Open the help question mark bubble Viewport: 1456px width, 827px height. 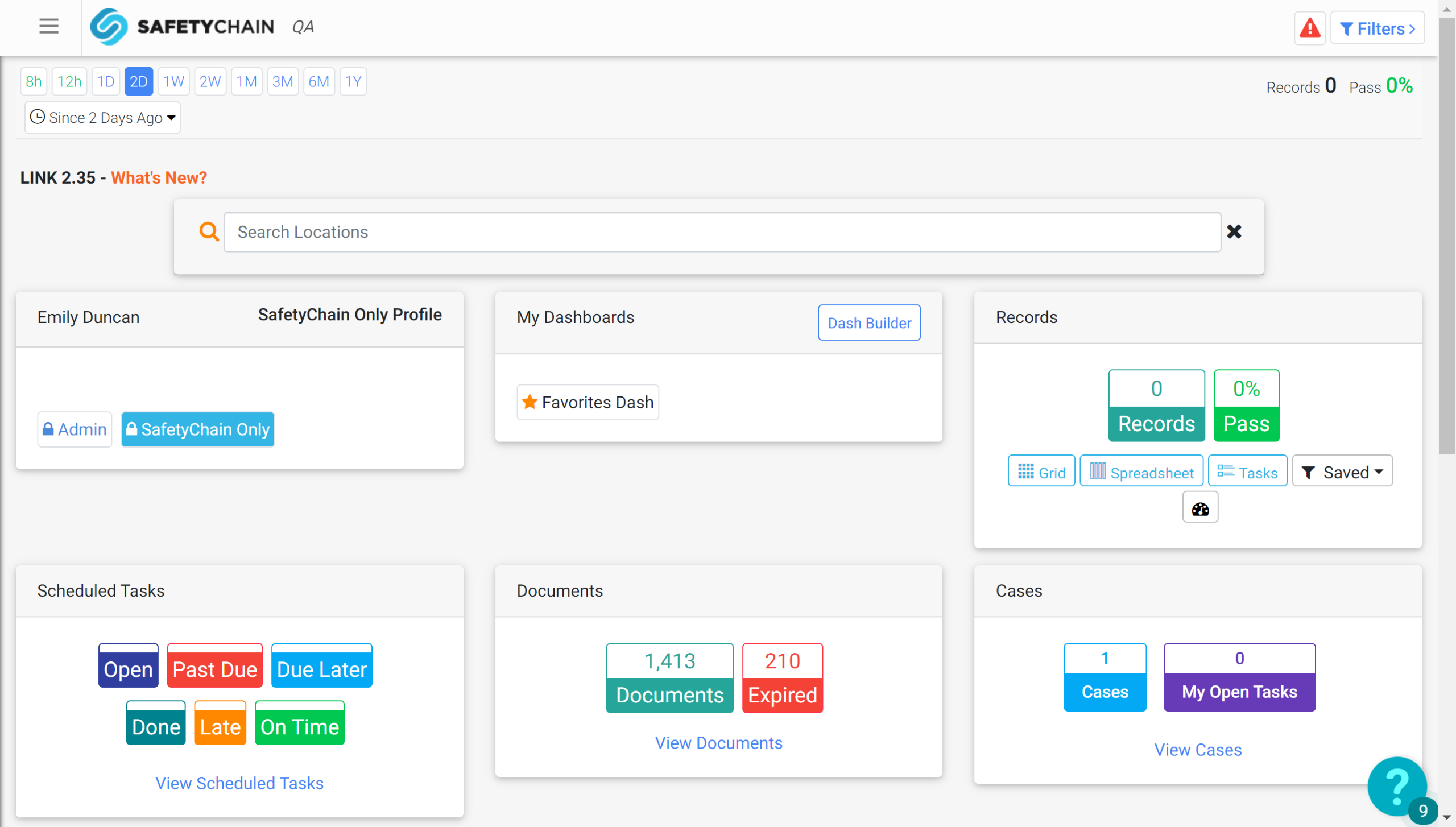coord(1397,787)
